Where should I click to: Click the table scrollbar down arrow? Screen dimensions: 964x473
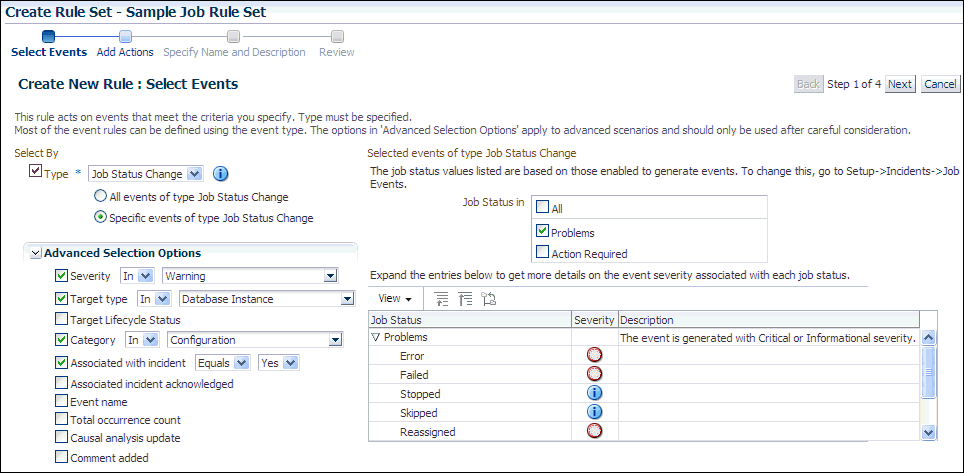929,433
